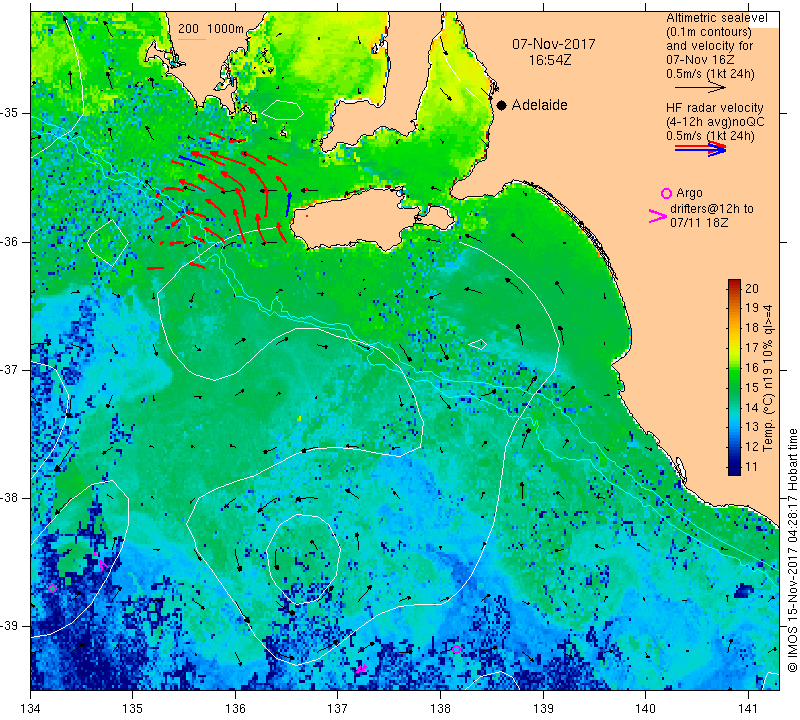The width and height of the screenshot is (800, 720).
Task: Click the latitude label -35
Action: point(12,112)
